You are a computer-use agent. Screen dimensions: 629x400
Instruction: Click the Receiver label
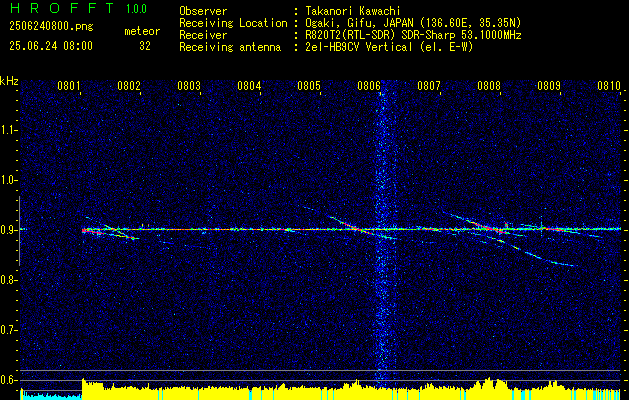(x=203, y=35)
